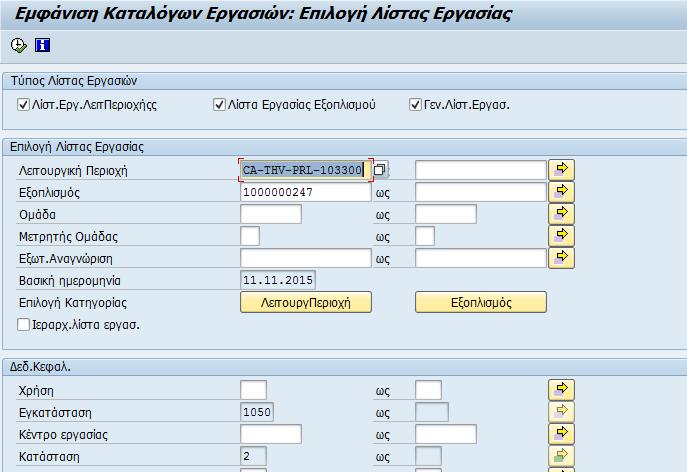
Task: Open multiple selection for Κέντρο εργασίας
Action: (561, 434)
